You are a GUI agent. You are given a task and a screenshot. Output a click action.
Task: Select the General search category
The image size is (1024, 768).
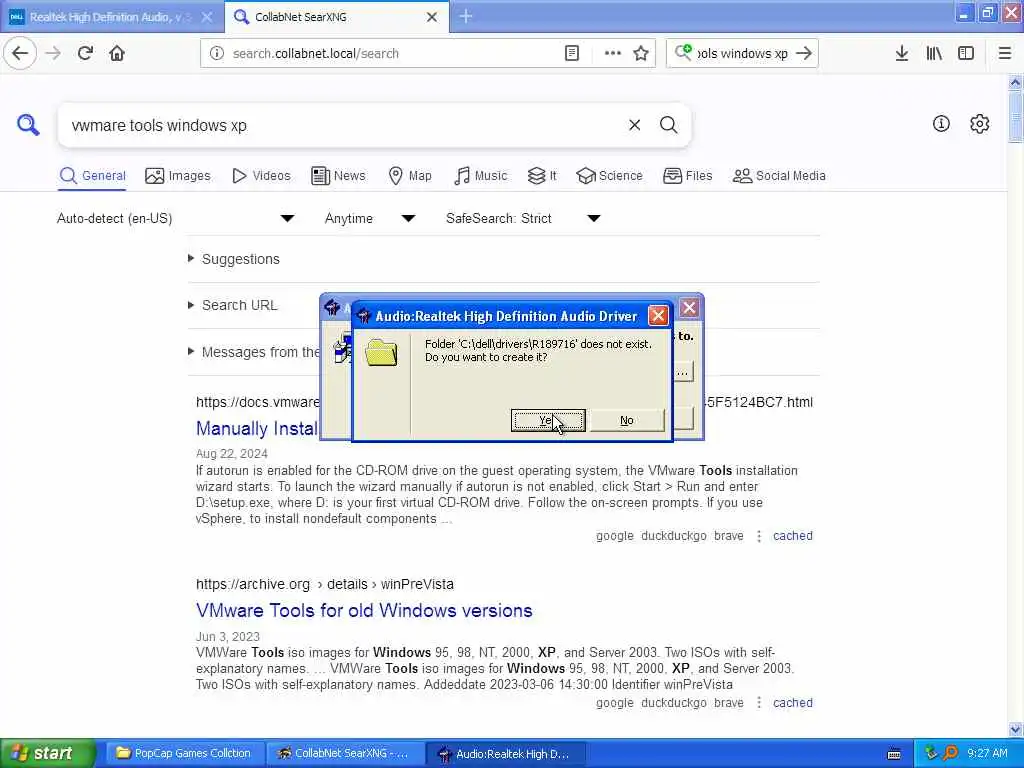pyautogui.click(x=92, y=176)
